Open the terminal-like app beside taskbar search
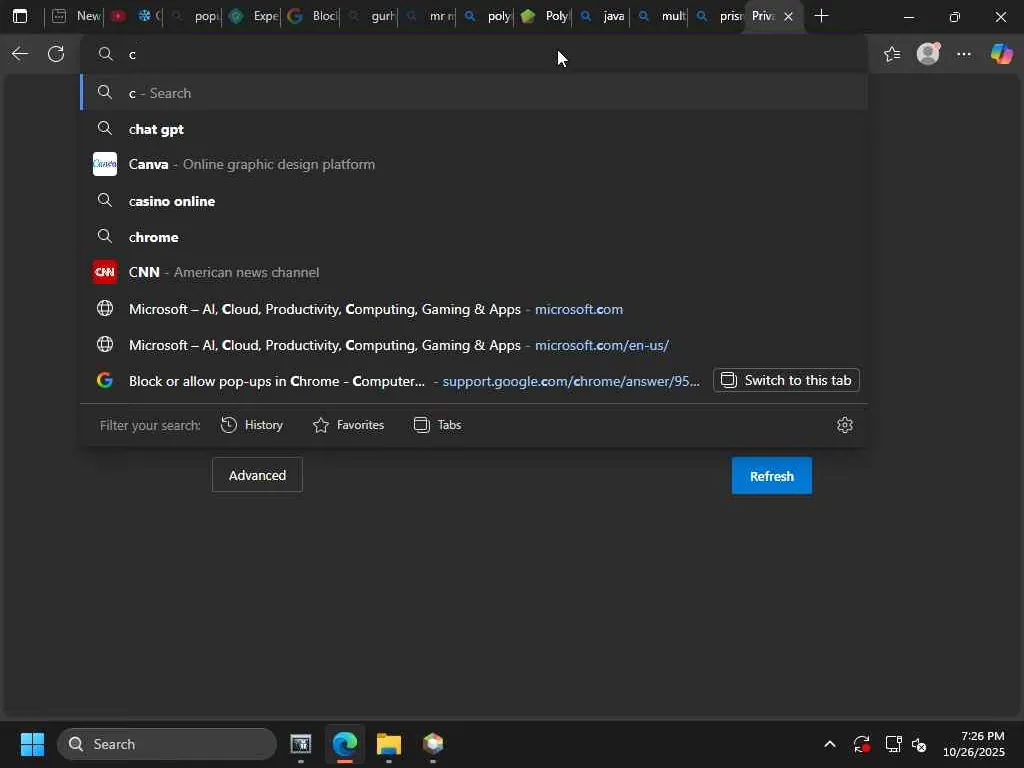Viewport: 1024px width, 768px height. coord(300,744)
